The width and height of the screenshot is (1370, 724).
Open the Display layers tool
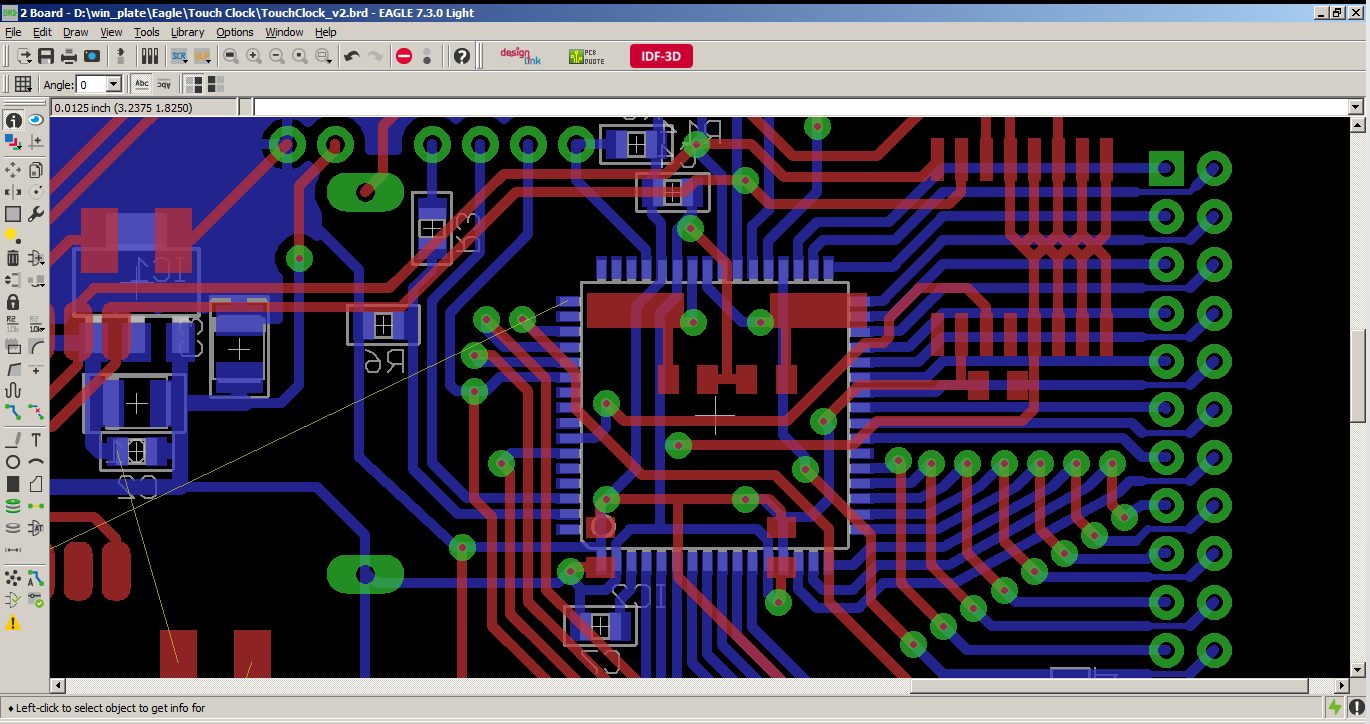13,143
